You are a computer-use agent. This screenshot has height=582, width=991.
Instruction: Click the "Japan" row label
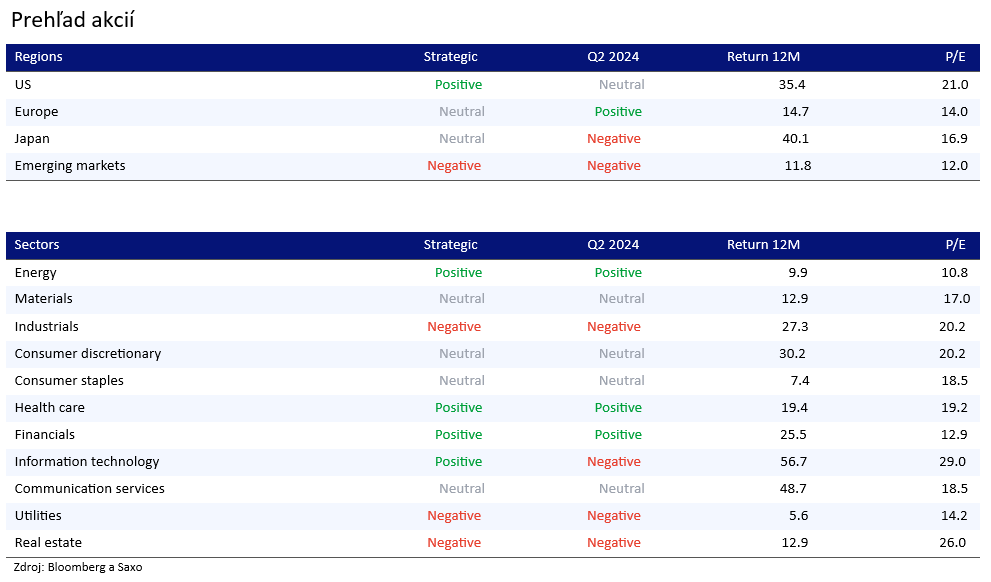tap(32, 139)
